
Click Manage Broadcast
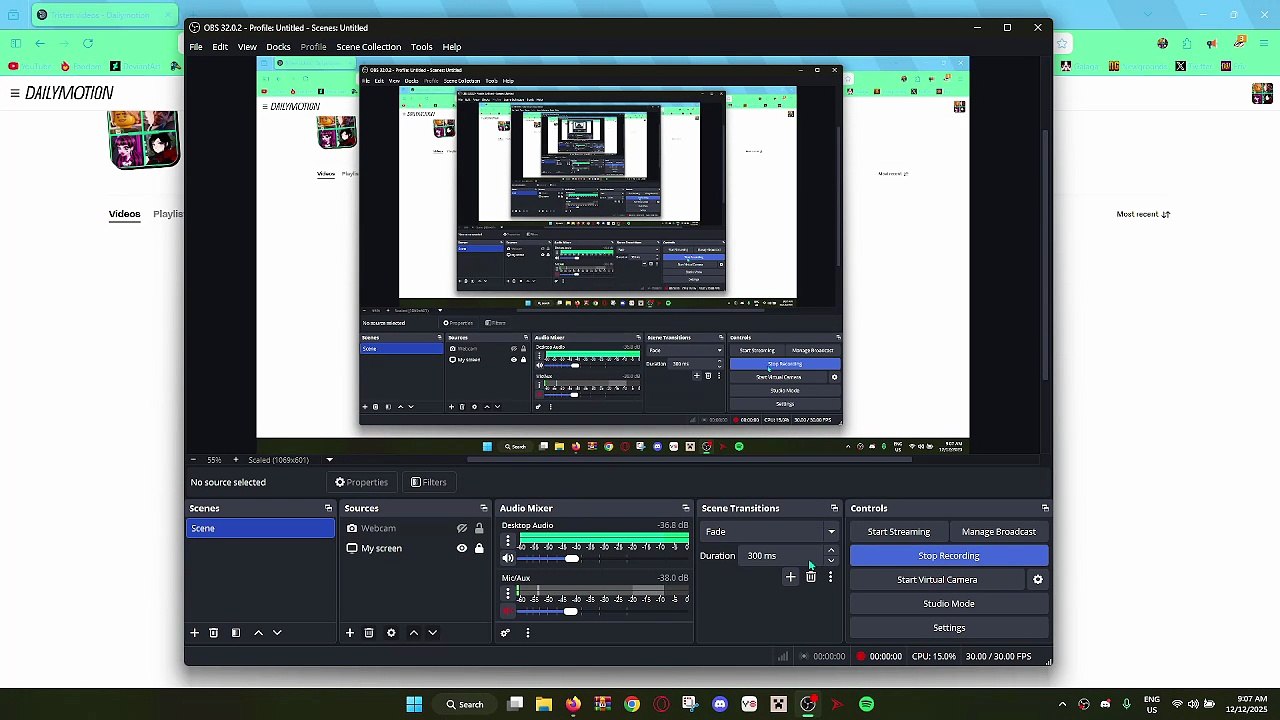coord(999,532)
